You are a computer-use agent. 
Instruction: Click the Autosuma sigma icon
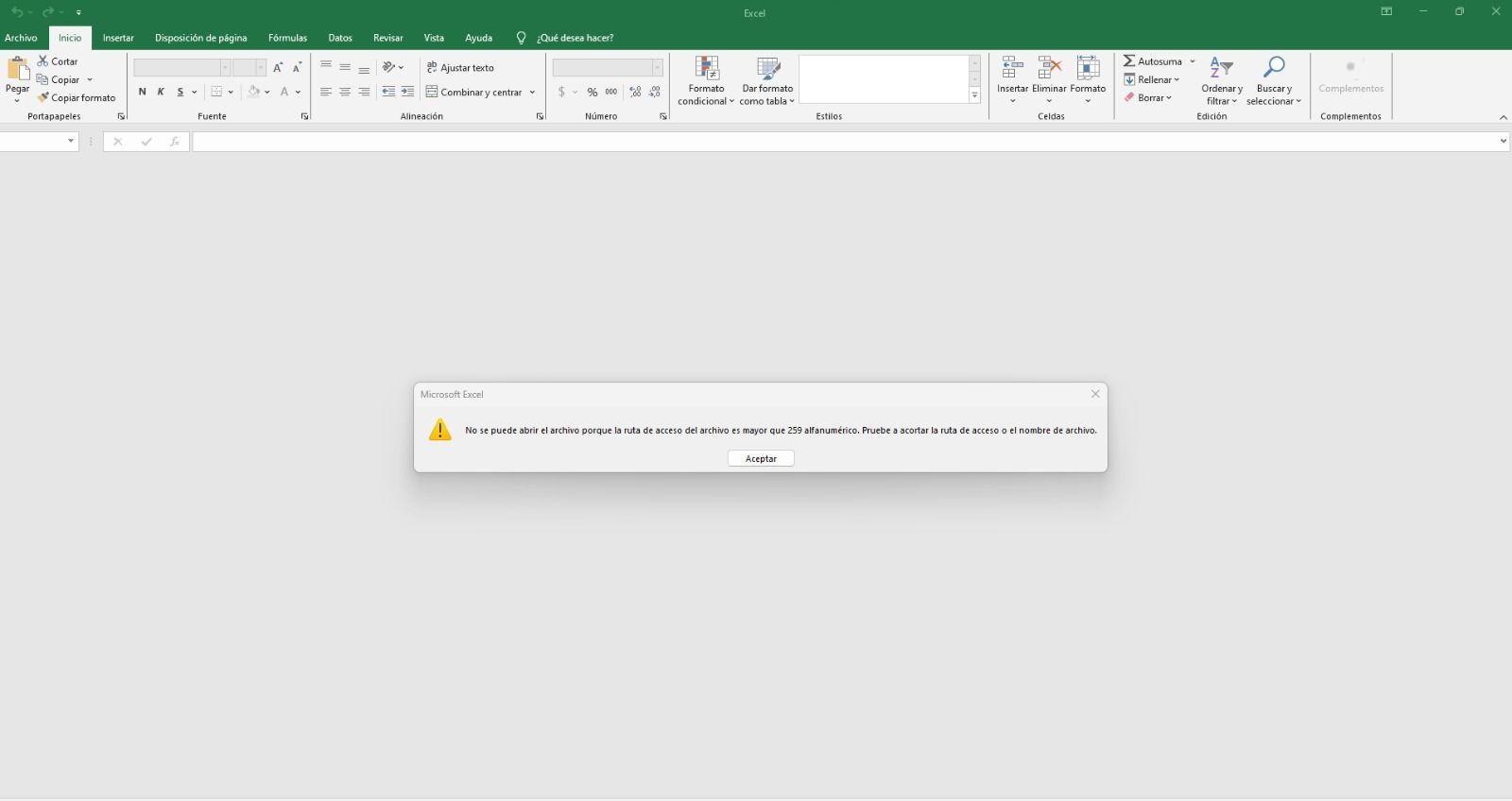pyautogui.click(x=1129, y=61)
